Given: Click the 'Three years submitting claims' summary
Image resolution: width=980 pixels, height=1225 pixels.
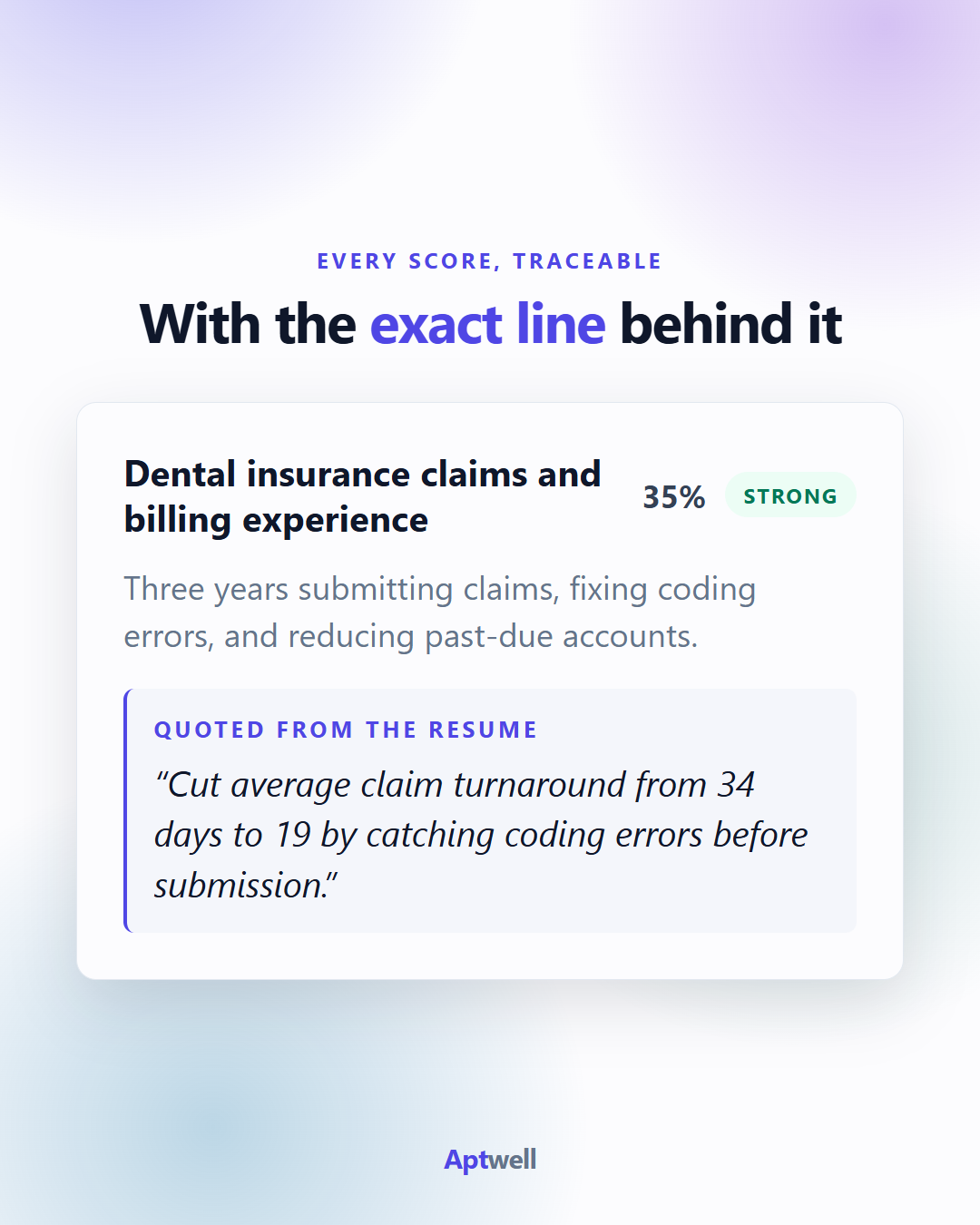Looking at the screenshot, I should point(439,612).
